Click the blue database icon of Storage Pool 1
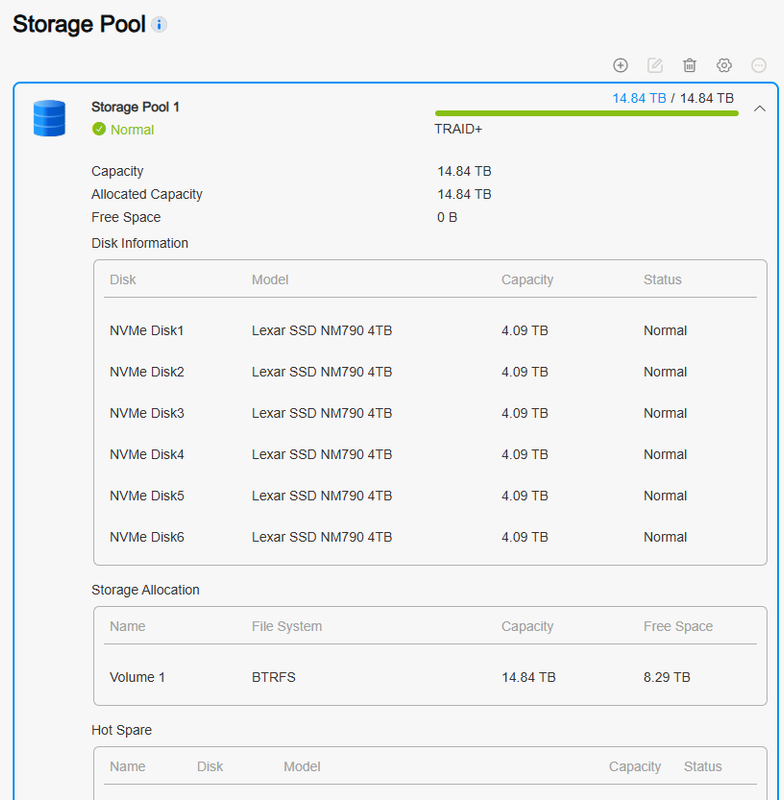 coord(49,118)
